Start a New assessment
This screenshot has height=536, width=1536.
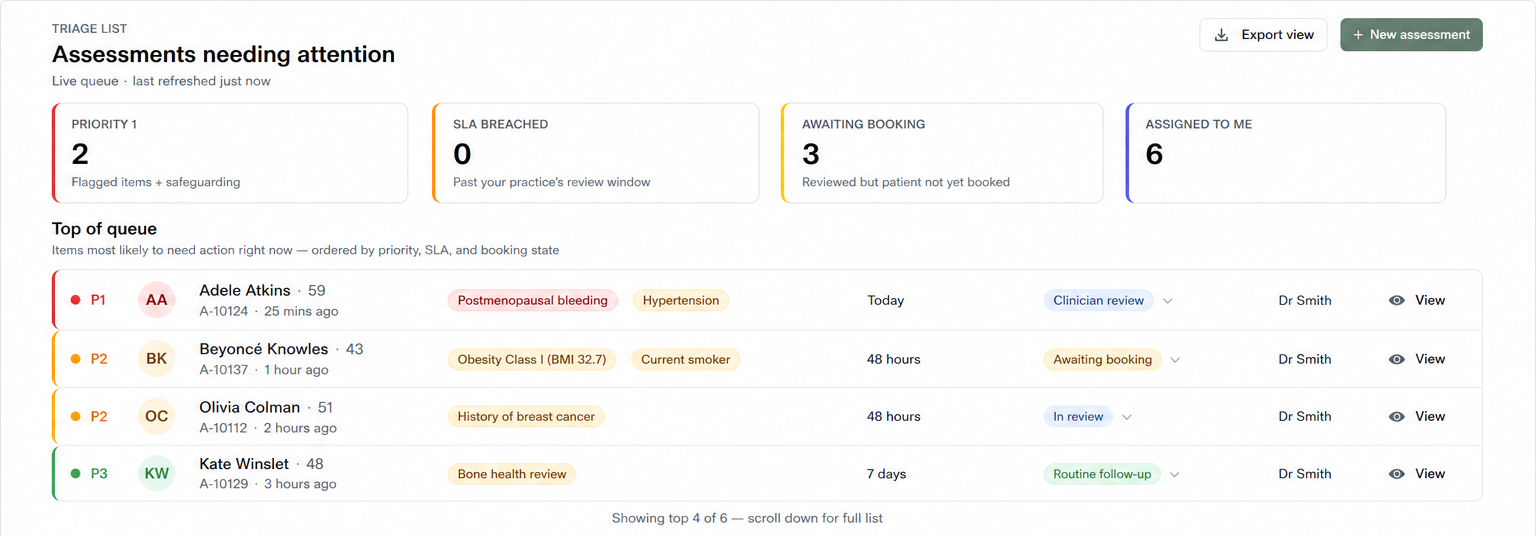(x=1411, y=35)
